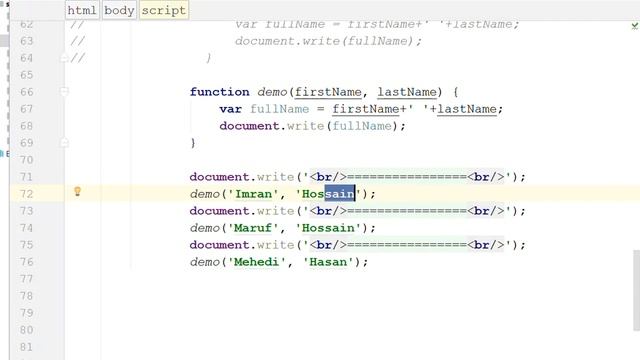Click the function keyword on line 66
This screenshot has height=360, width=640.
(x=220, y=92)
